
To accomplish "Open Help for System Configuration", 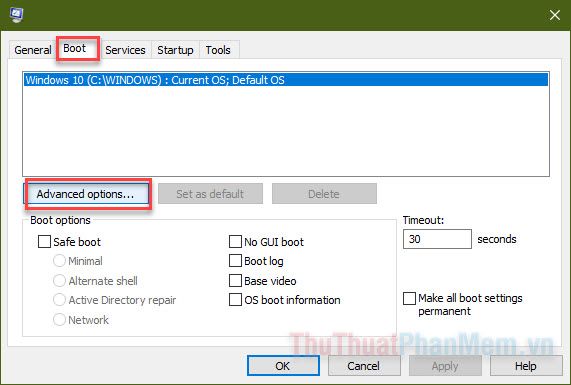I will pyautogui.click(x=526, y=365).
